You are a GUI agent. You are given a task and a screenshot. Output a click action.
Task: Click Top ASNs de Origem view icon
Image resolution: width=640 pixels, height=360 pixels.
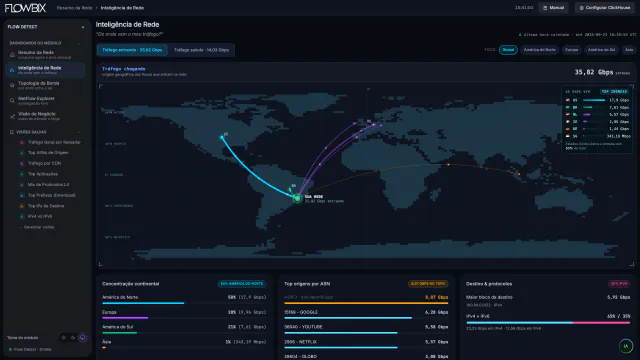pyautogui.click(x=22, y=153)
